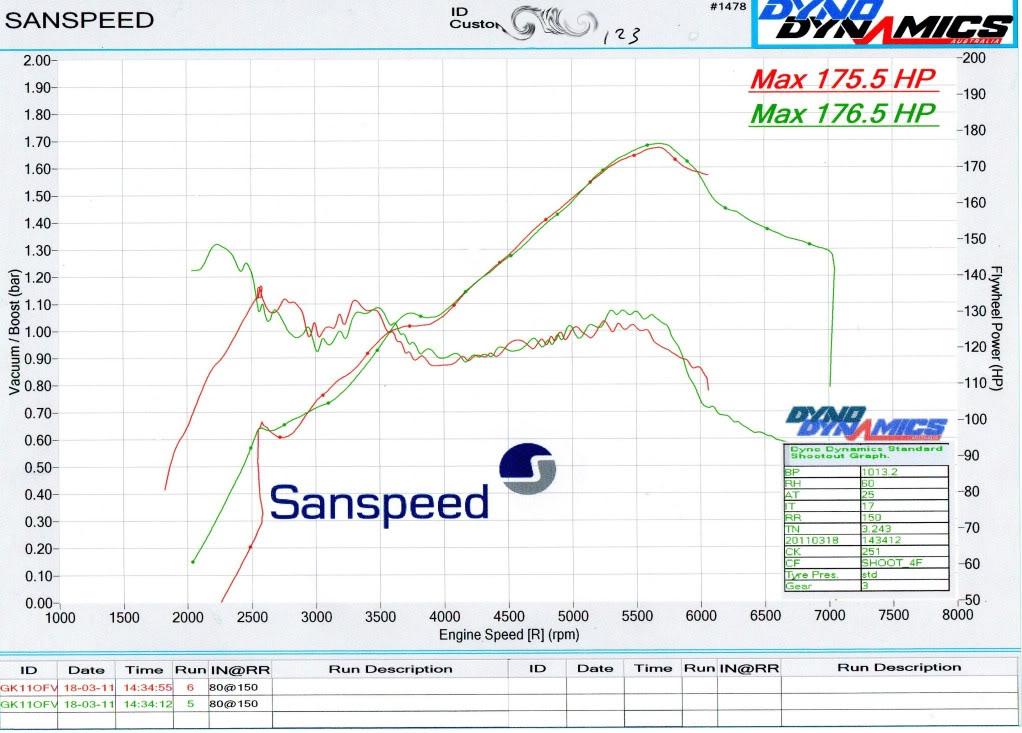Viewport: 1022px width, 733px height.
Task: Click the 2500 rpm tick label
Action: pos(252,618)
